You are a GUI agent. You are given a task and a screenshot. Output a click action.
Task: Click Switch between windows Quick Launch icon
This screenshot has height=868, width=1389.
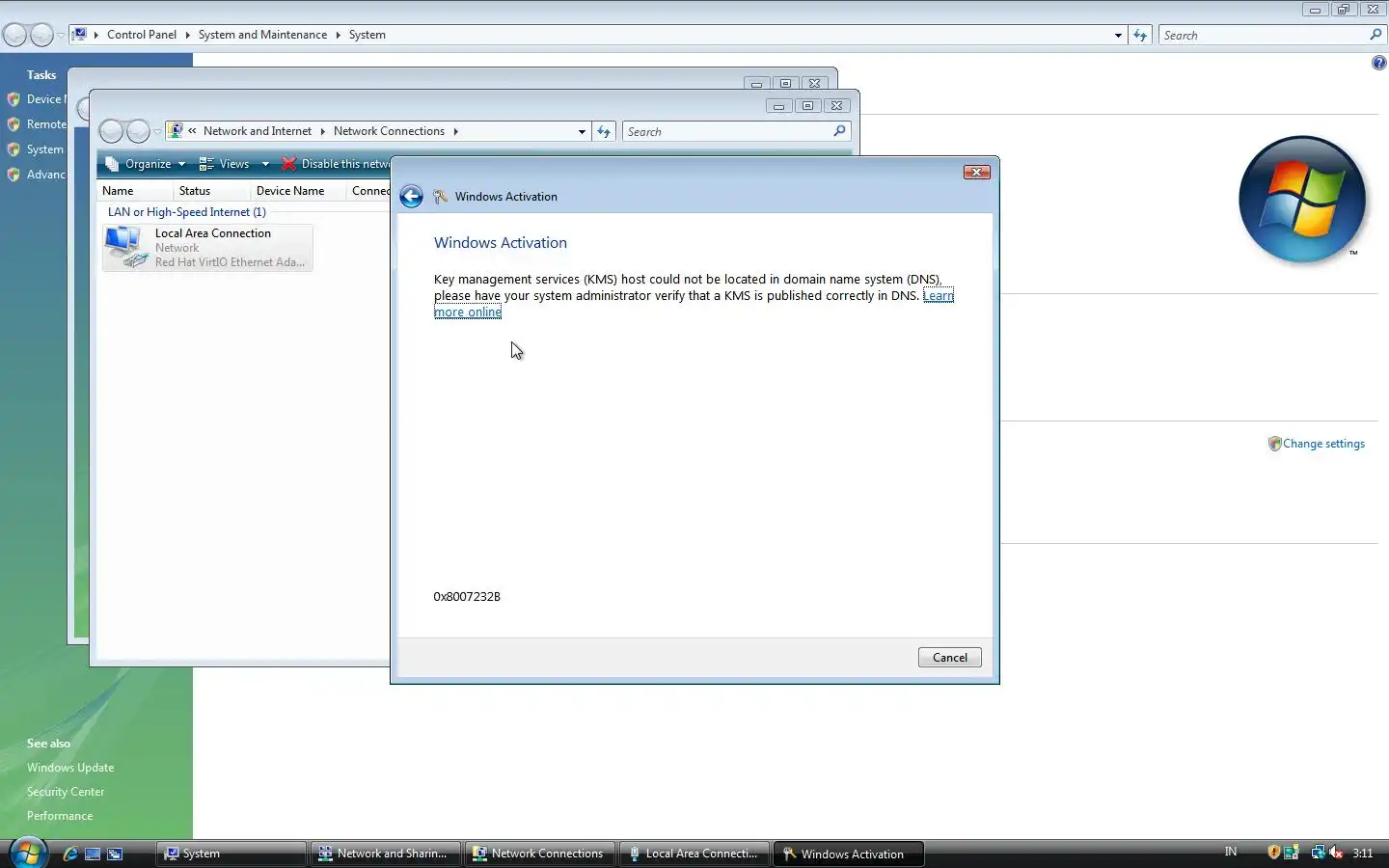[115, 854]
